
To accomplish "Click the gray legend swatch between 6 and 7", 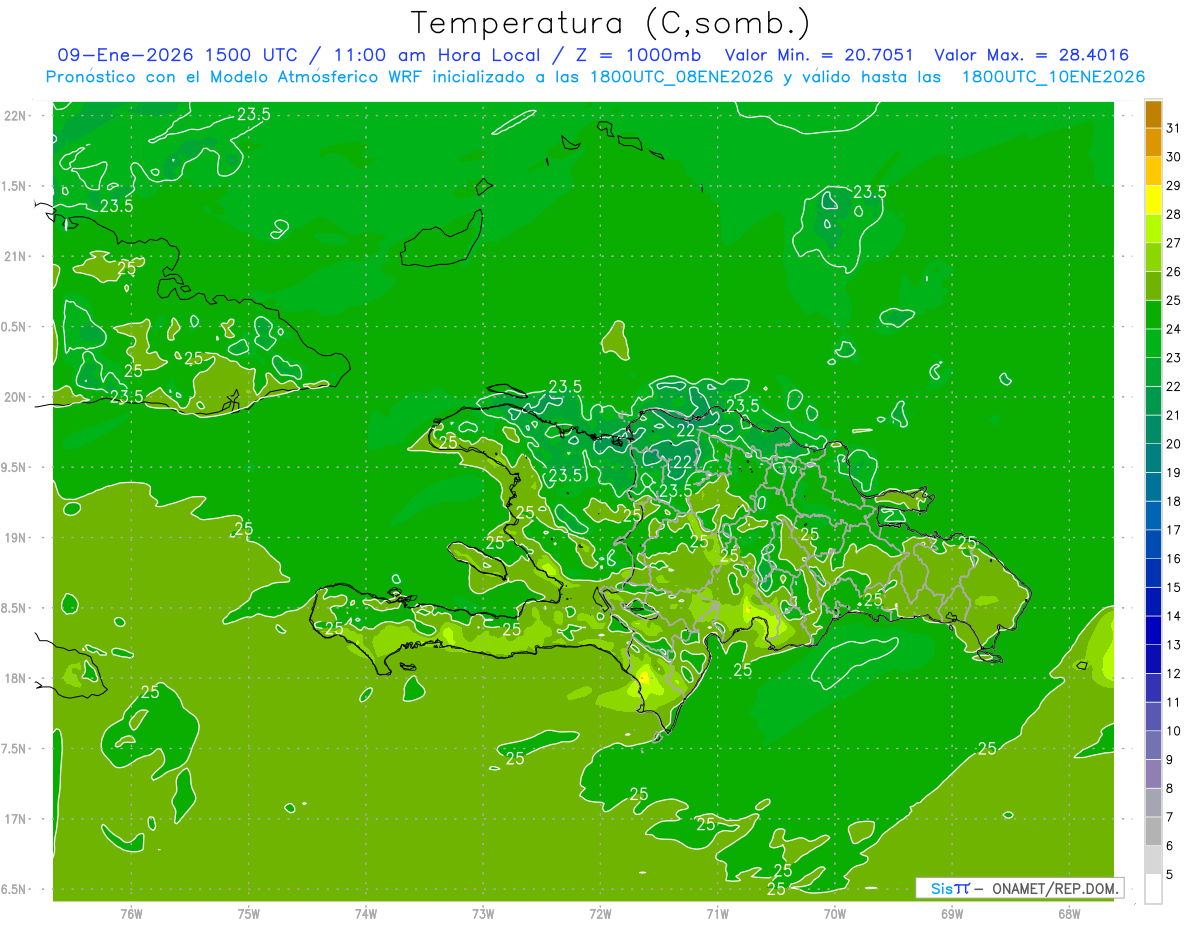I will coord(1153,831).
